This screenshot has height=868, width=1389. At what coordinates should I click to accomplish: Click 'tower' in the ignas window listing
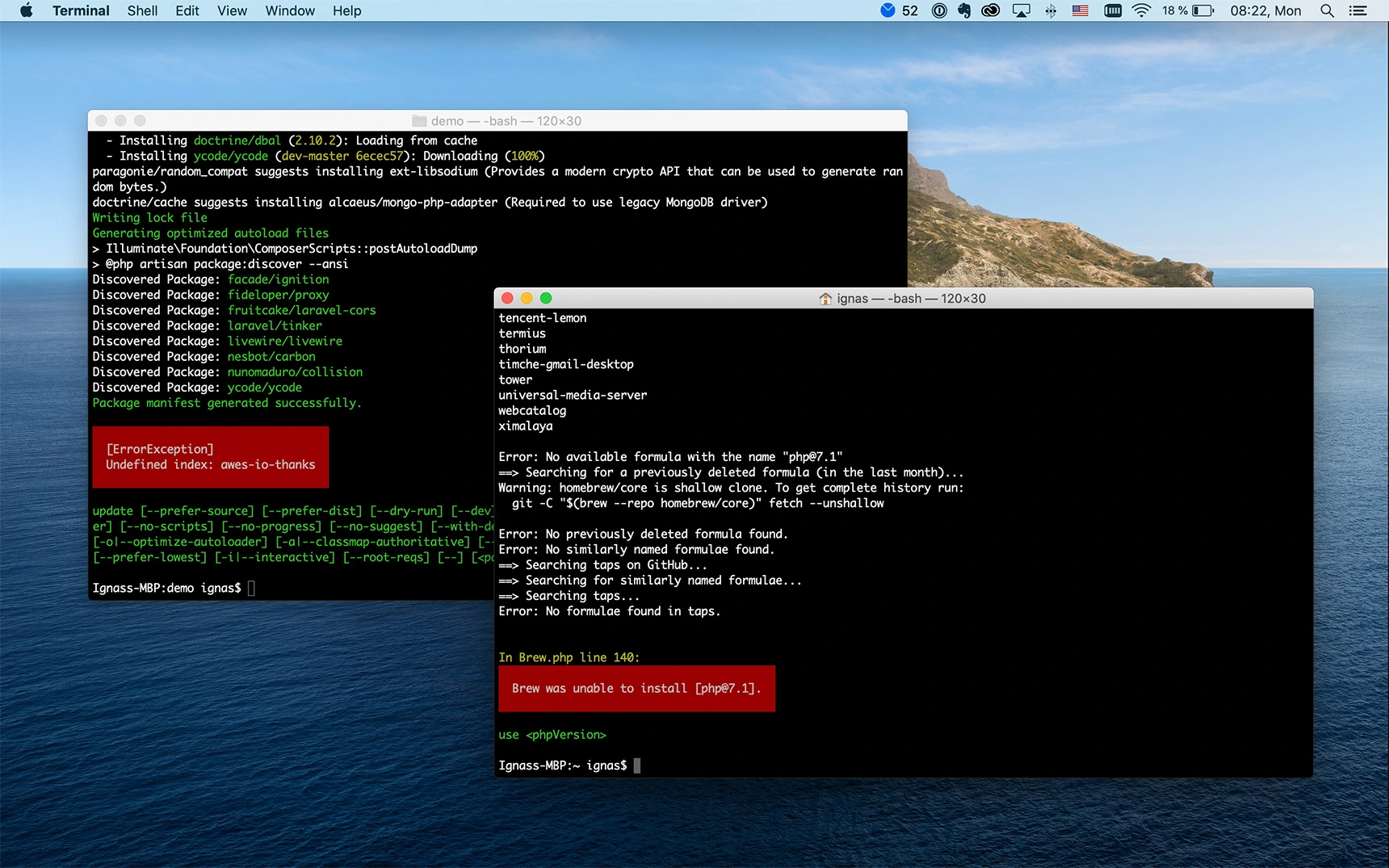515,379
